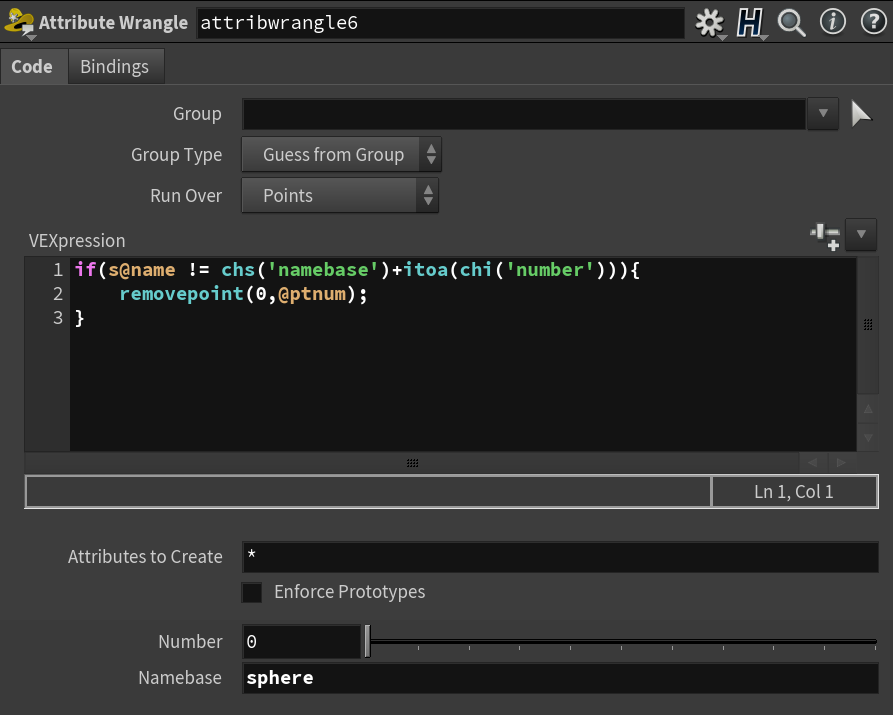Click the node name field attribwrangle6
Viewport: 893px width, 715px height.
(x=440, y=23)
